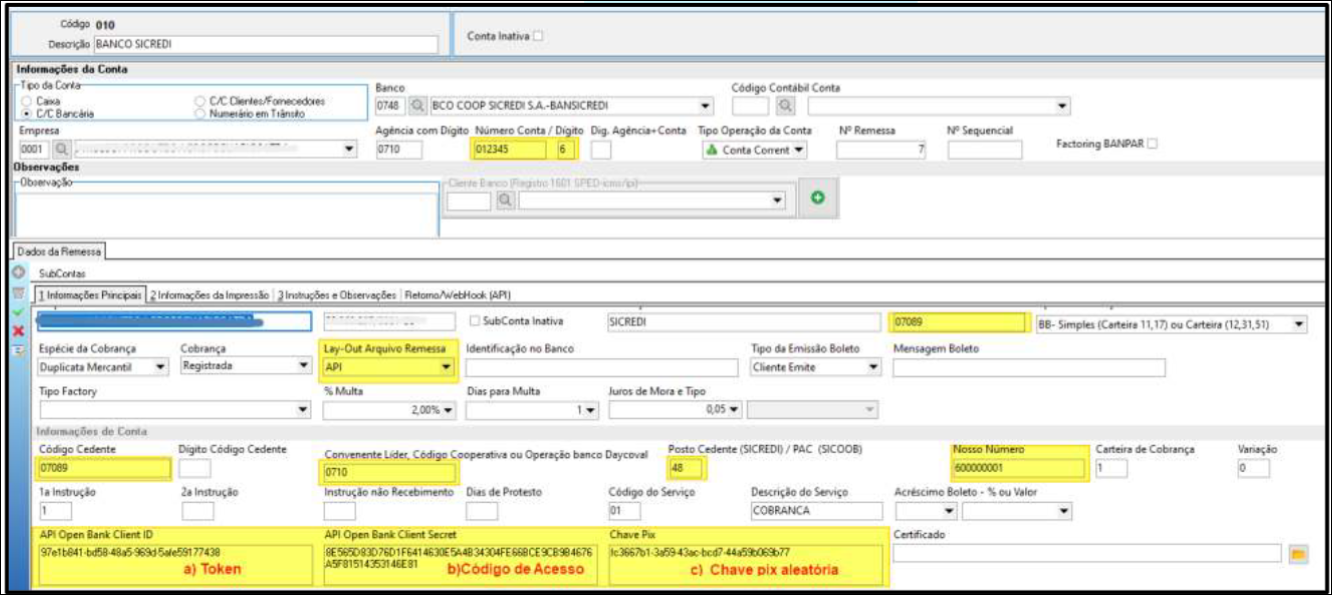Open Tipo da Emissão Boleto dropdown

[873, 367]
